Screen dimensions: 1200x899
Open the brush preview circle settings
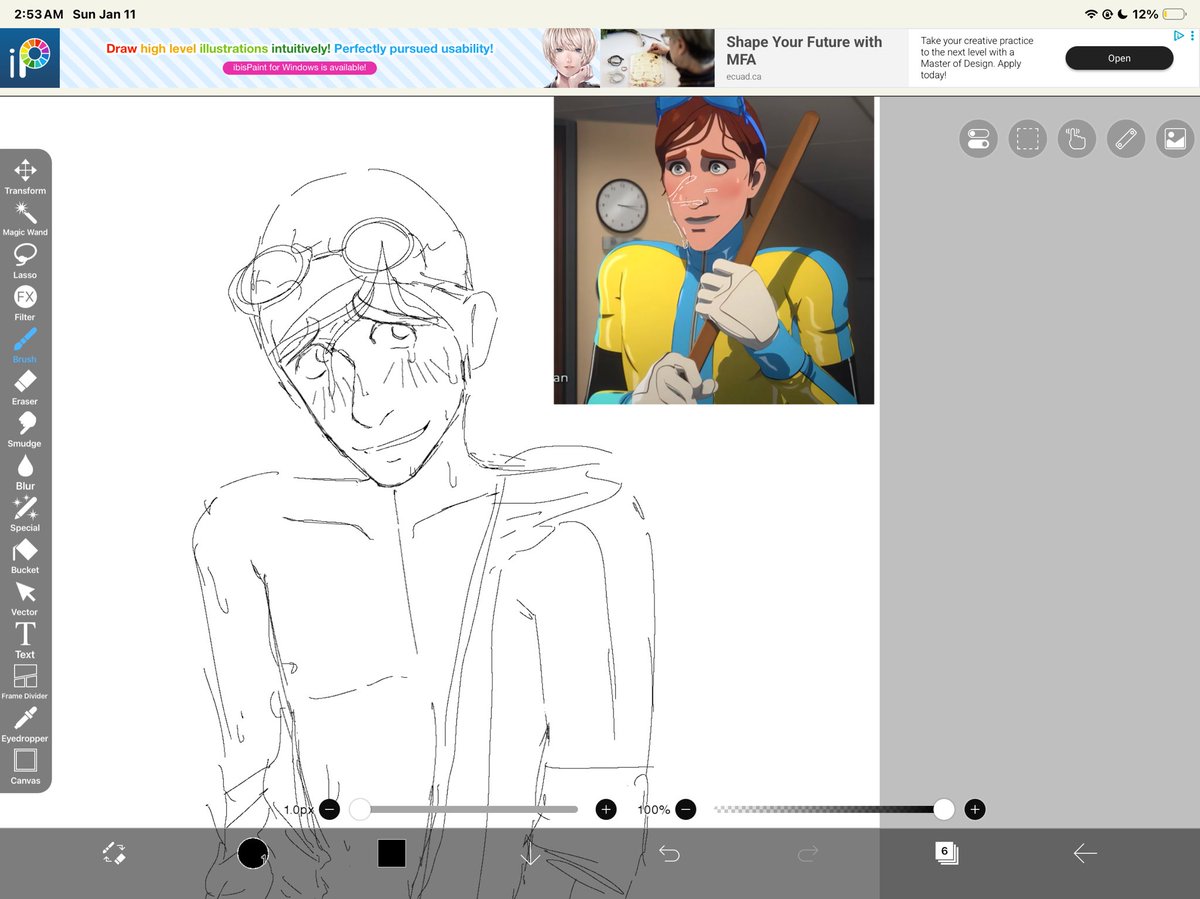(x=253, y=853)
